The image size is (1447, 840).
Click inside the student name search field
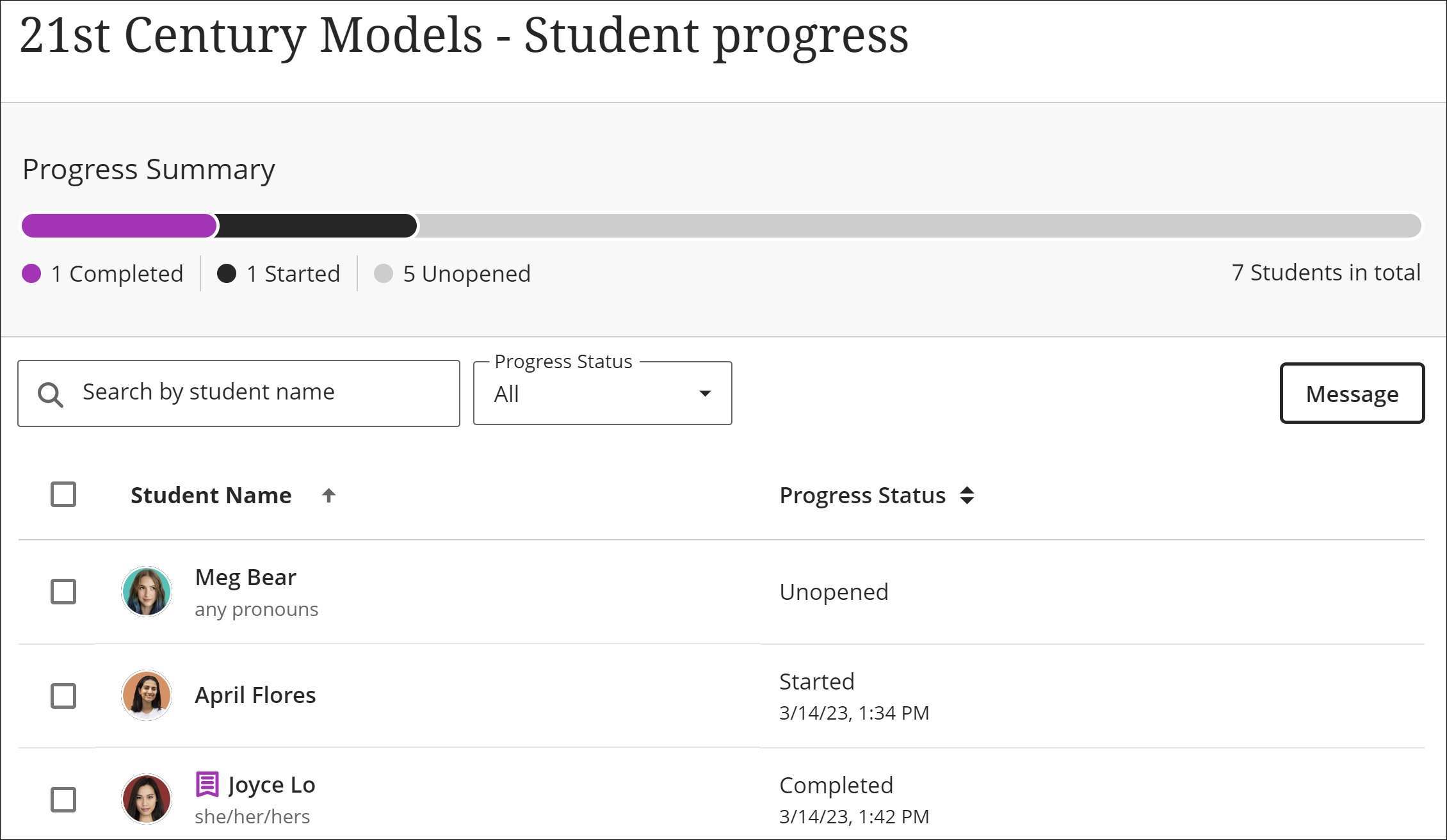[256, 392]
